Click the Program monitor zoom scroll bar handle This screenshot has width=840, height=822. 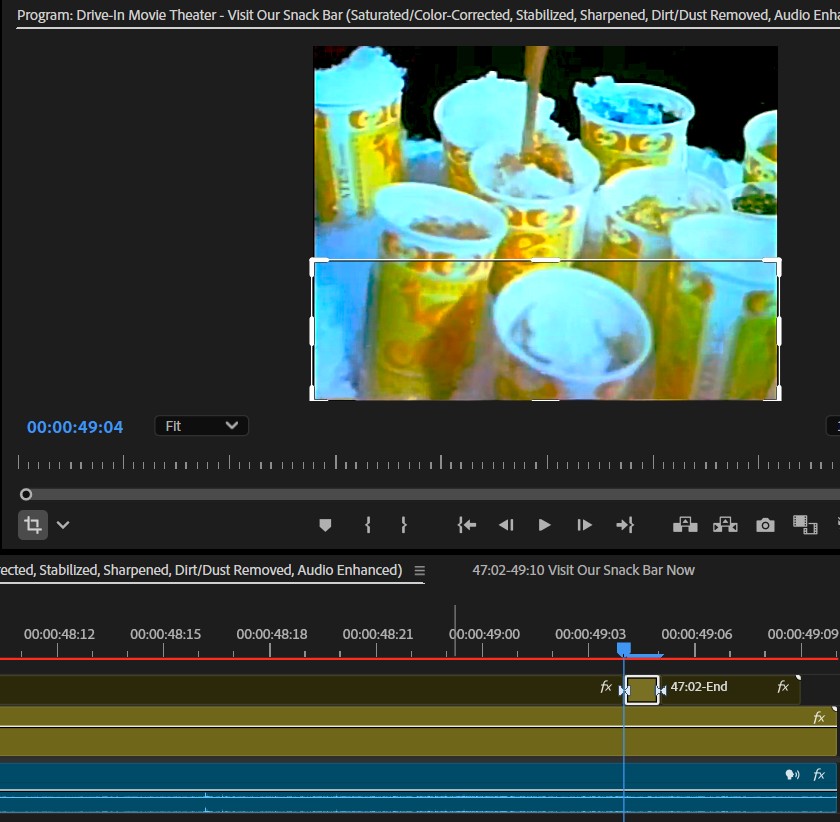tap(26, 494)
